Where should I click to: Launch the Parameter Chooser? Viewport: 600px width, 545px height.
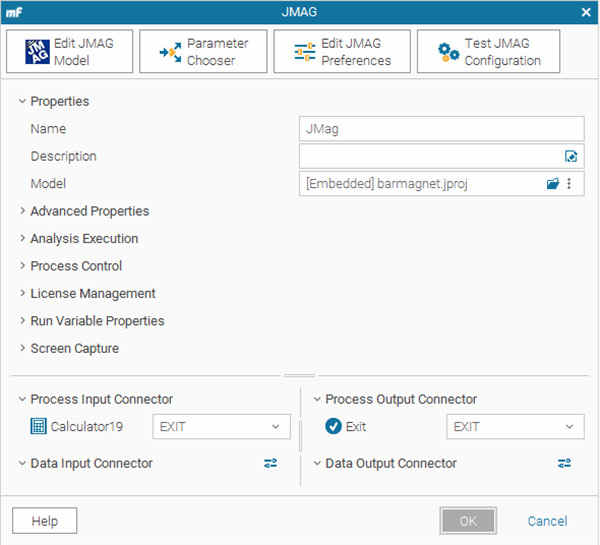[203, 51]
